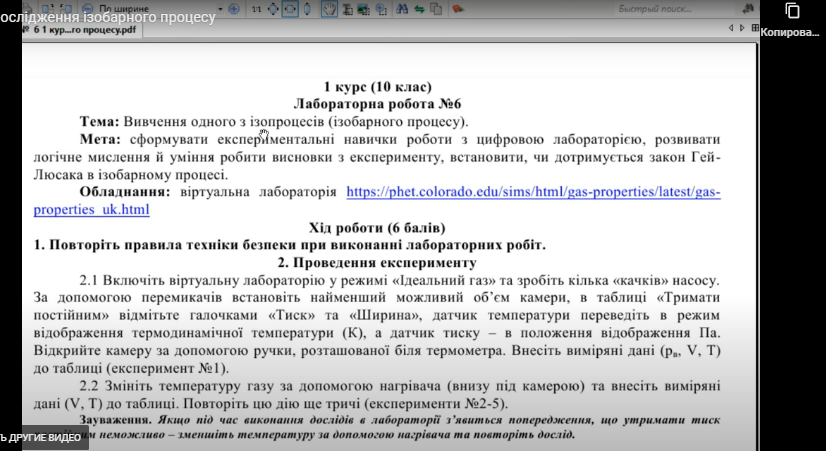The width and height of the screenshot is (826, 451).
Task: Click the video title 'дослідження ізобарного процесу'
Action: pos(108,17)
